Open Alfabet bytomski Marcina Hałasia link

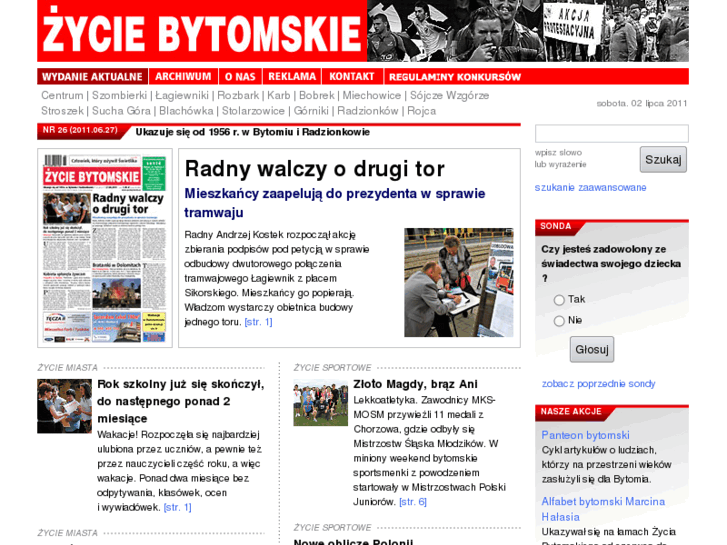coord(603,509)
